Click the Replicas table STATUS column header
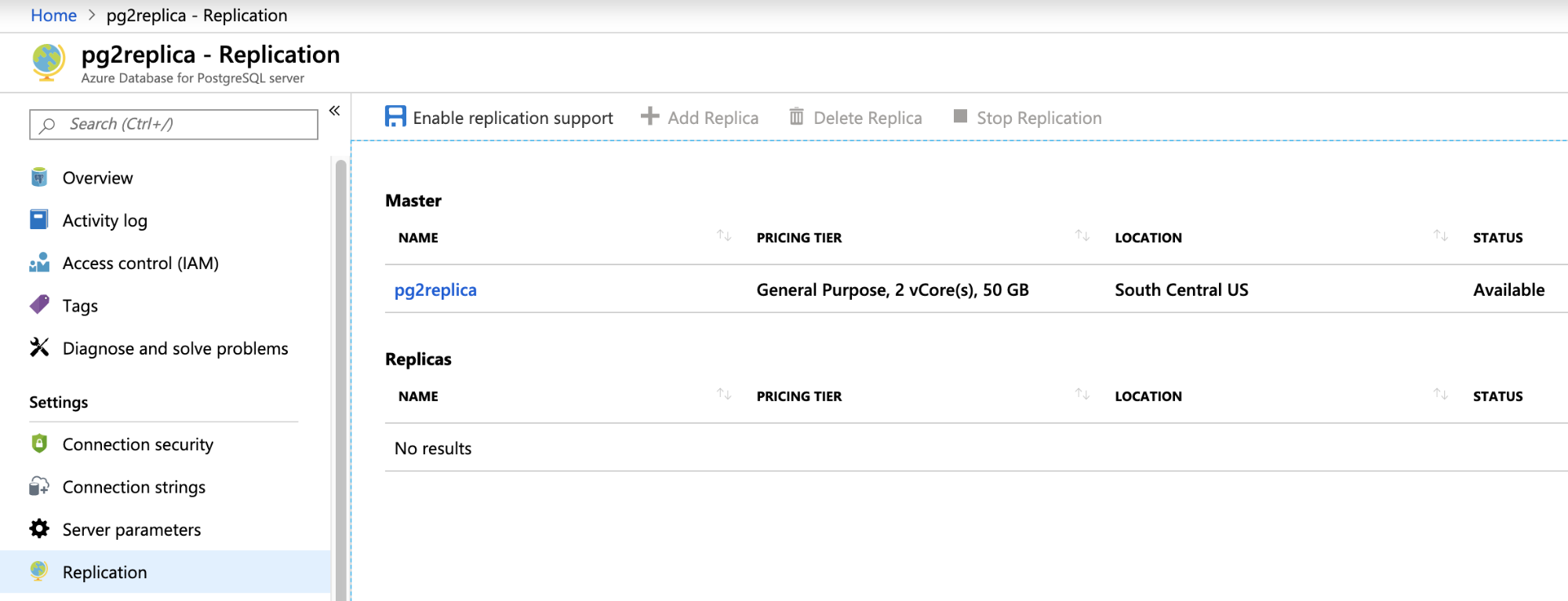 point(1497,396)
